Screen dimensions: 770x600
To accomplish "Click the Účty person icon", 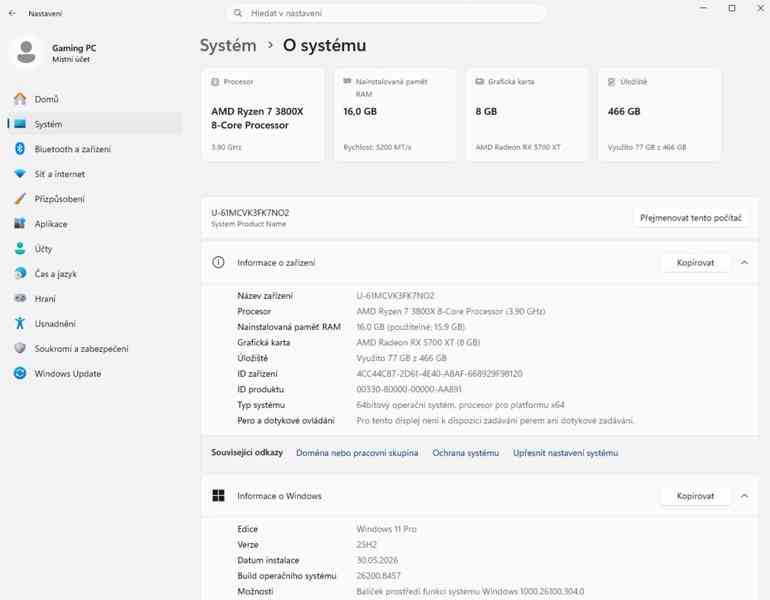I will (x=20, y=248).
